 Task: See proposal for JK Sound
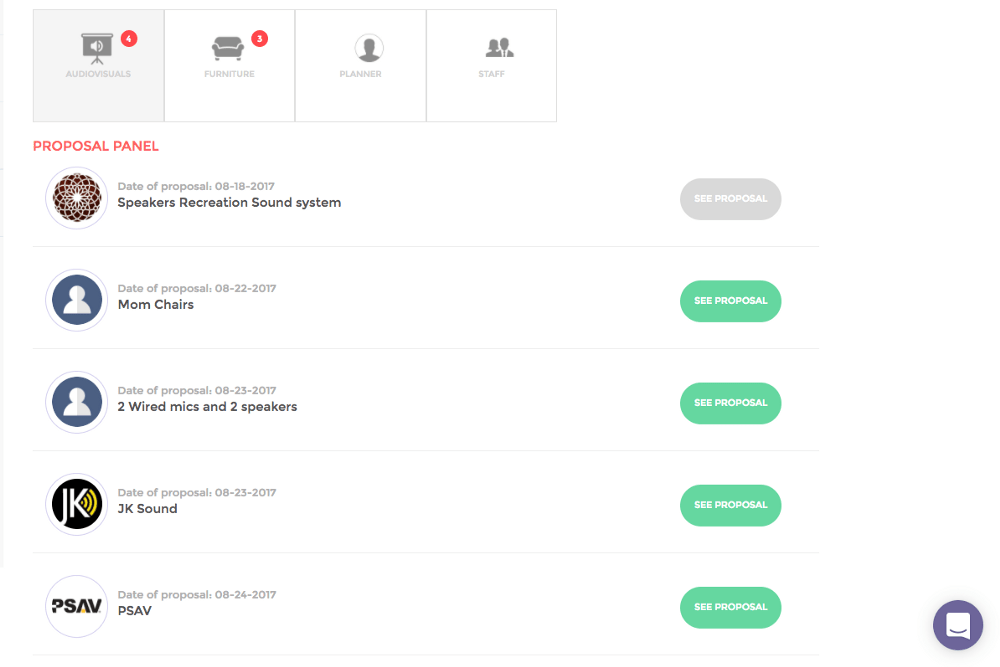(730, 505)
